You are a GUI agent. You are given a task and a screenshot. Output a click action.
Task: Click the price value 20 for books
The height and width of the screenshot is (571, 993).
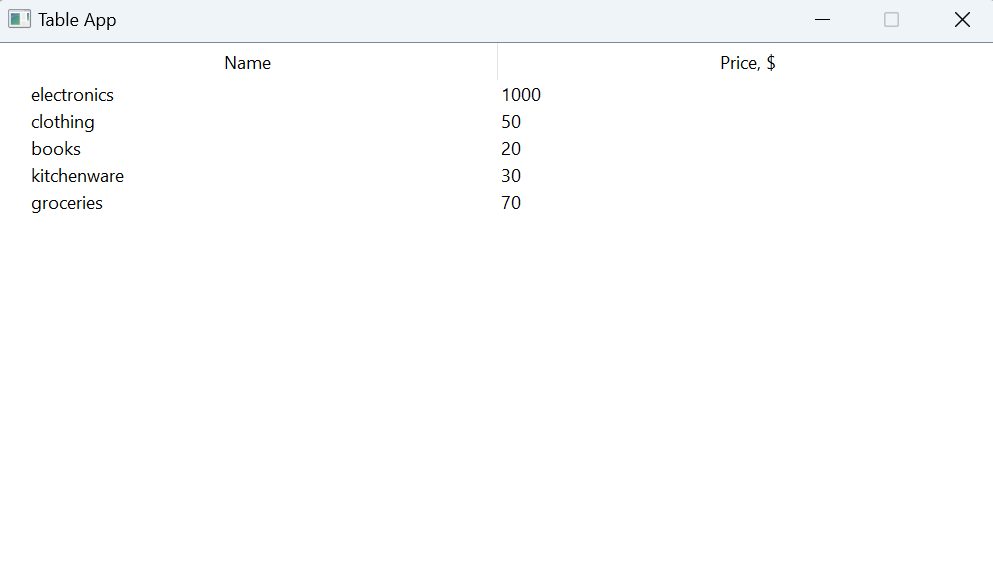[511, 149]
